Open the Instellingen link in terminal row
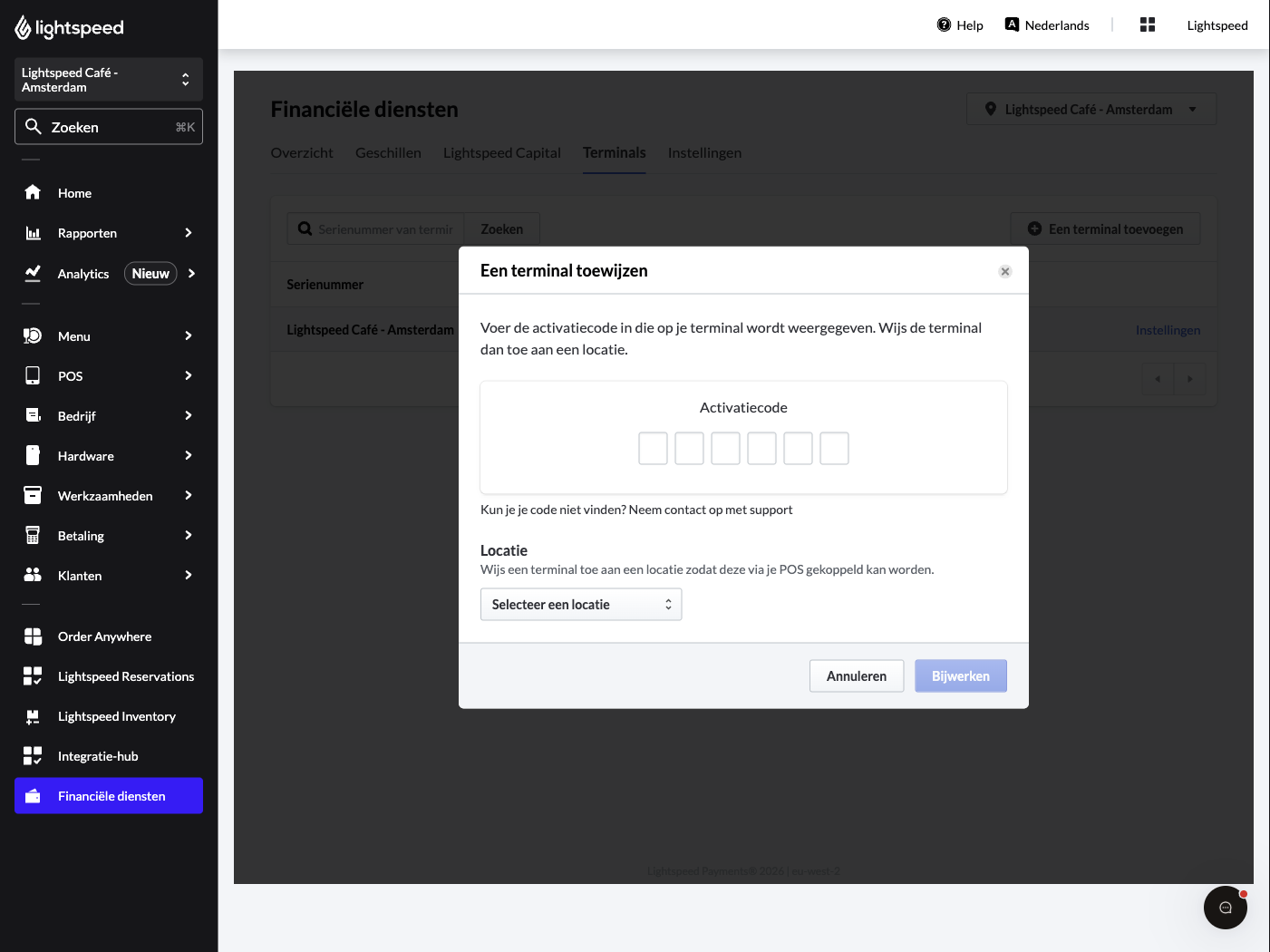The width and height of the screenshot is (1270, 952). (x=1168, y=330)
